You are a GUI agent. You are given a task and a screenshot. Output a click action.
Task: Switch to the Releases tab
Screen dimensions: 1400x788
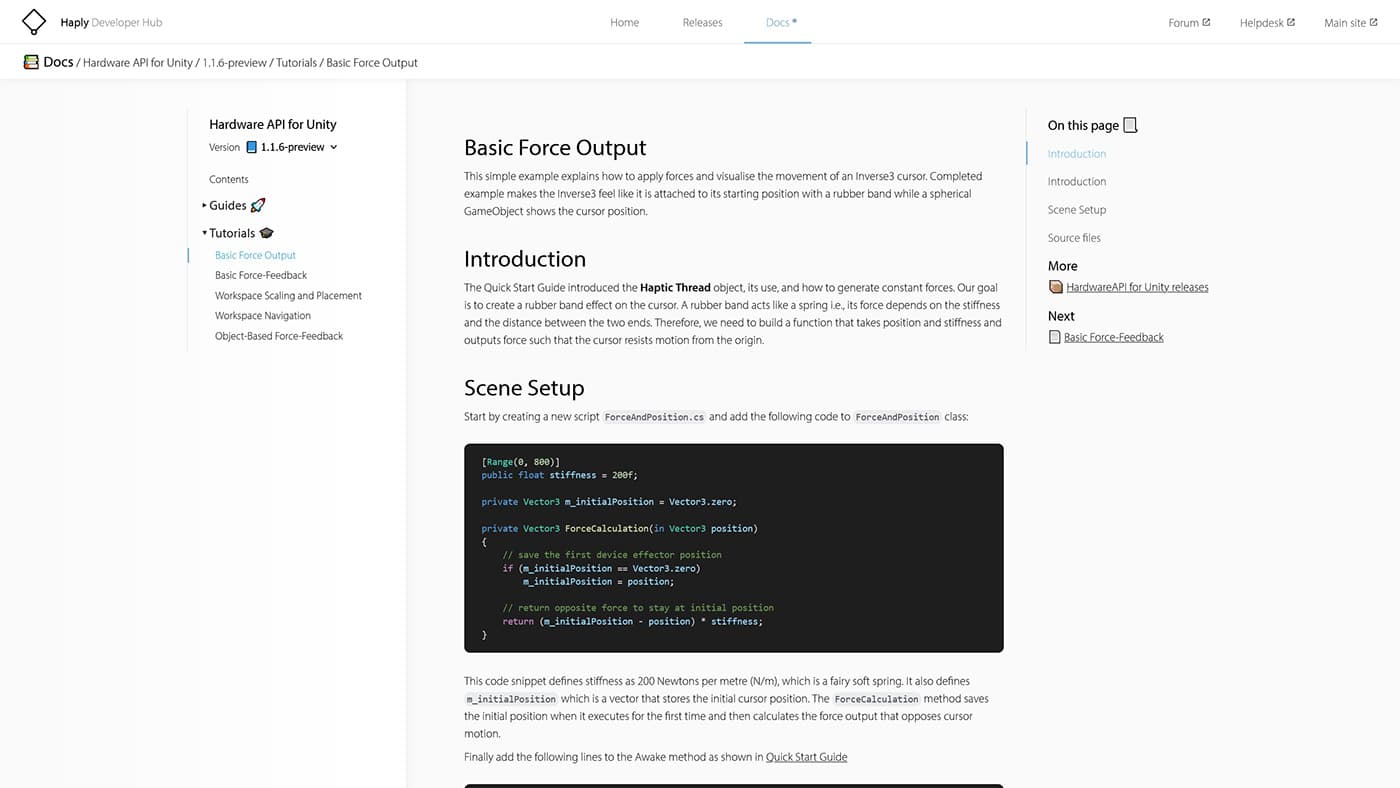702,21
